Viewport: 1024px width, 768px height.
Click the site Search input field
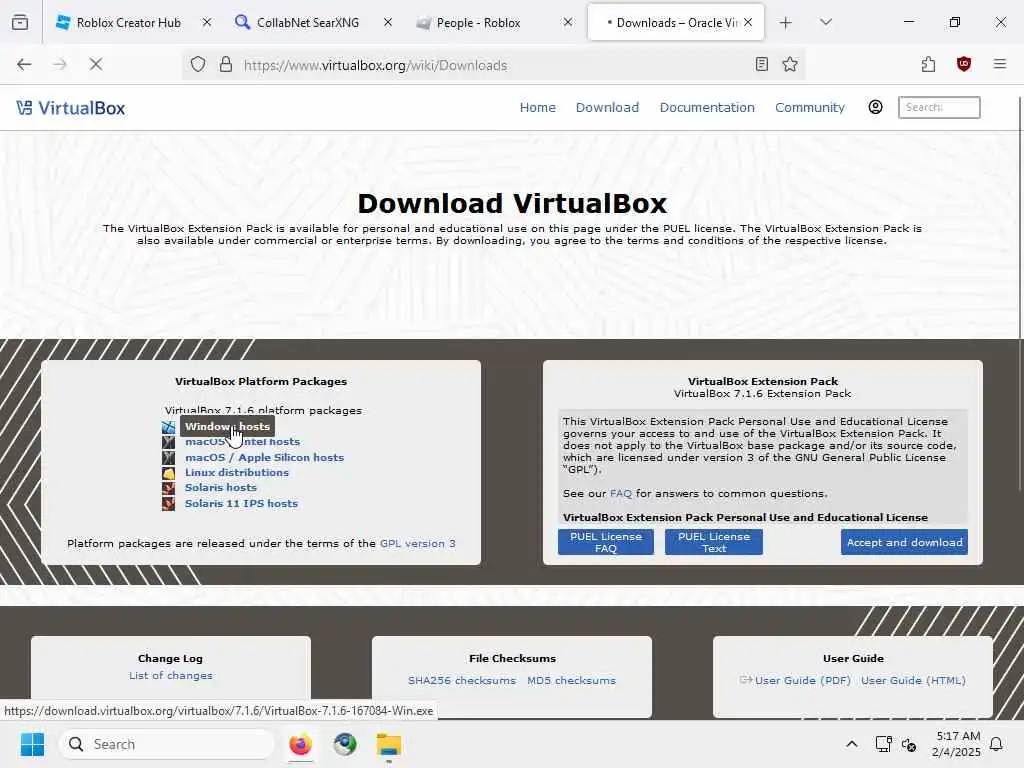point(939,107)
